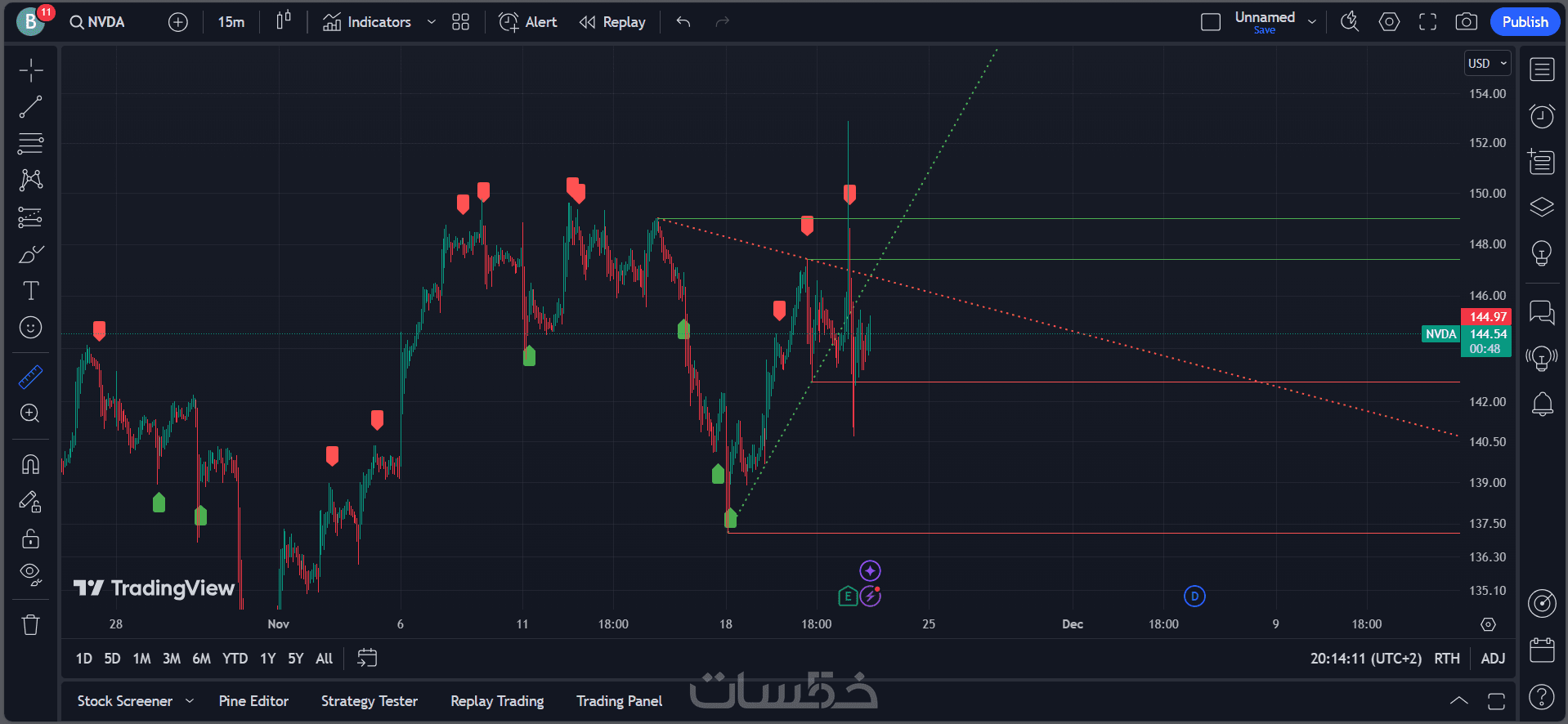Select the crosshair cursor tool
Viewport: 1568px width, 724px height.
31,70
